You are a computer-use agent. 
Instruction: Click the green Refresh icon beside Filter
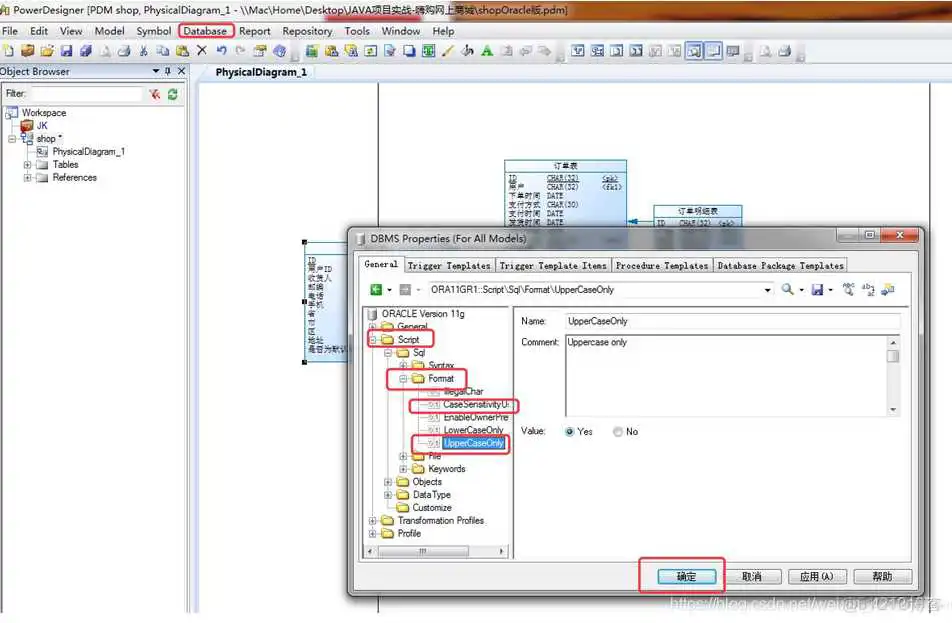[x=173, y=94]
